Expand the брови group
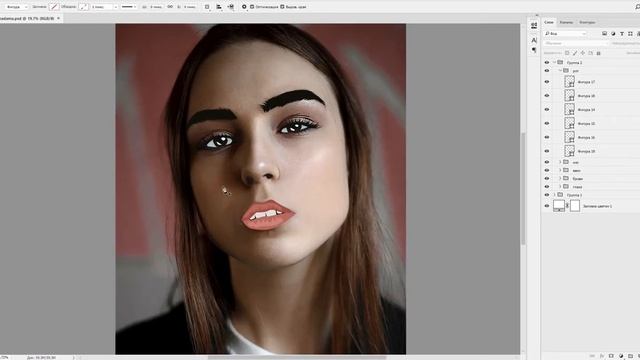The height and width of the screenshot is (360, 640). (560, 178)
